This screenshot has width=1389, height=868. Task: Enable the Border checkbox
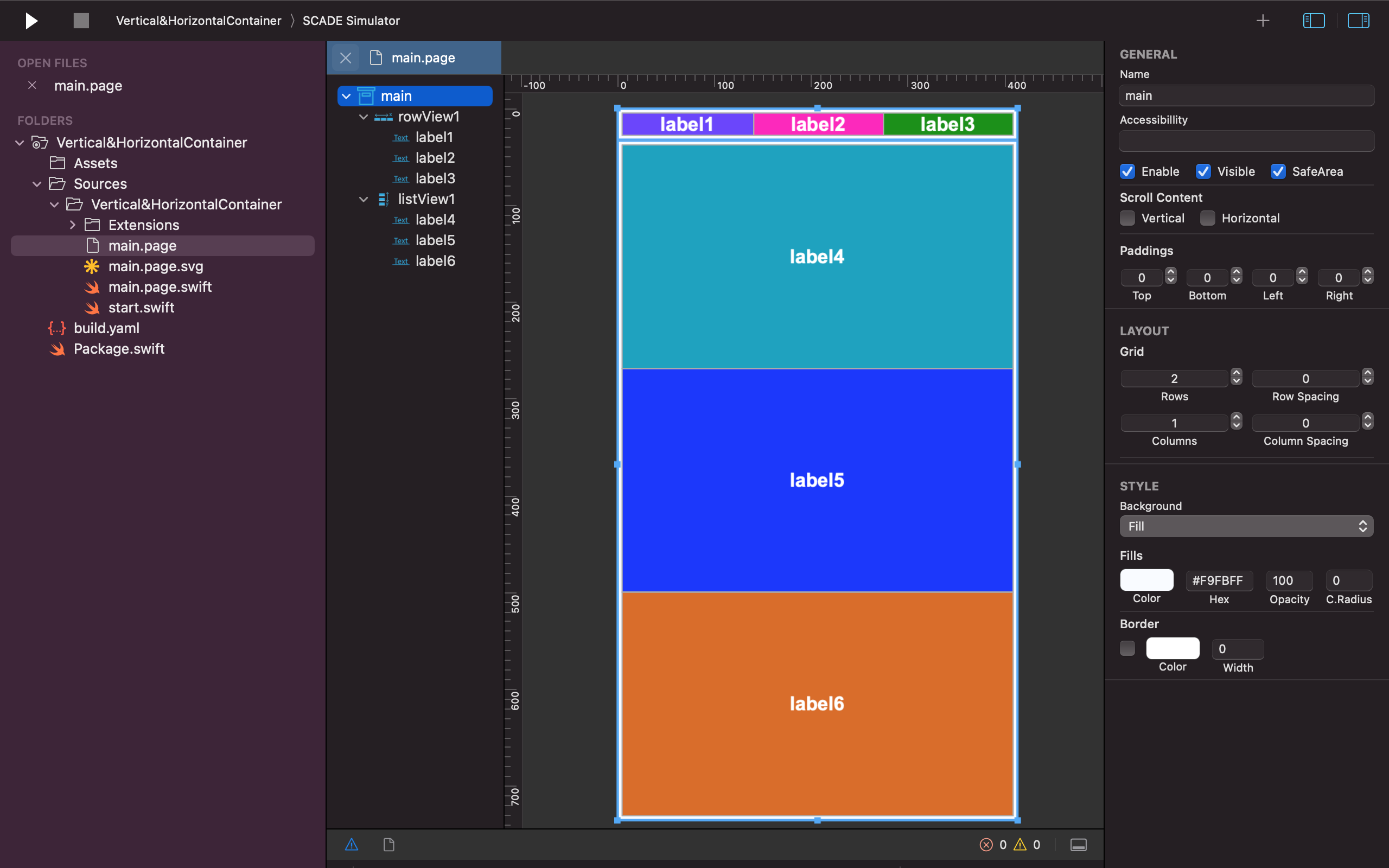(1127, 648)
